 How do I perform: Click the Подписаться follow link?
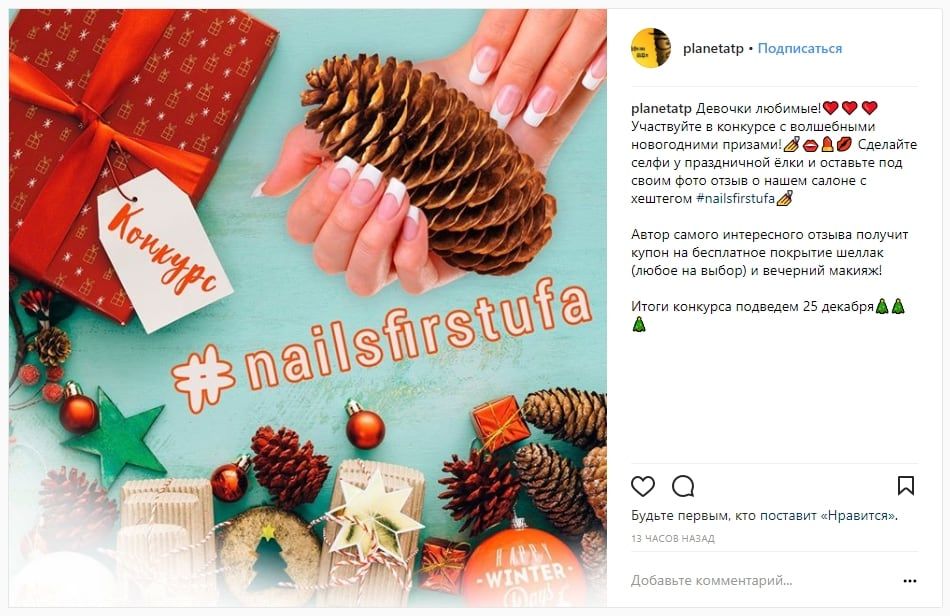tap(800, 48)
